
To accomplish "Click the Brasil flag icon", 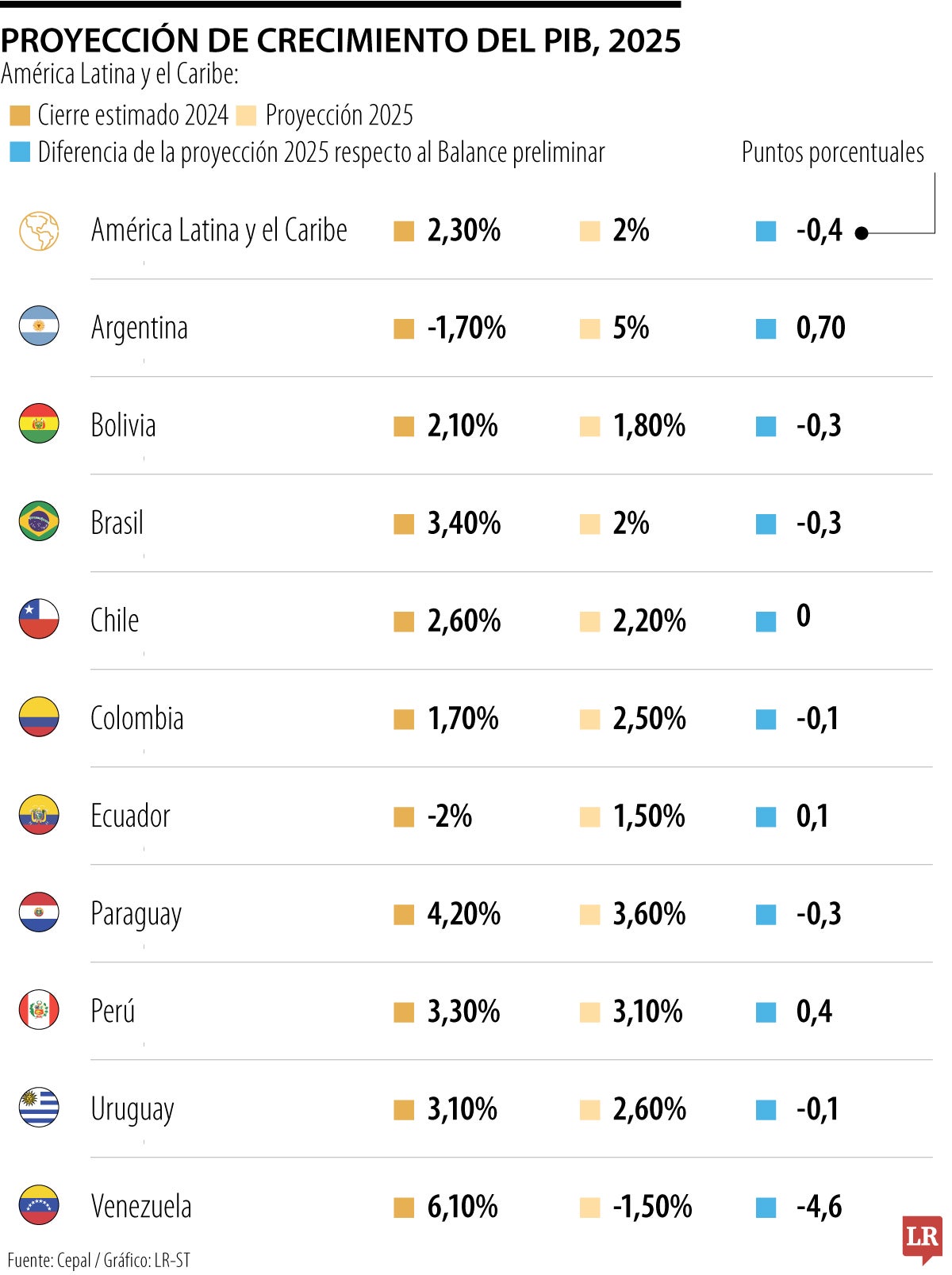I will pos(39,521).
